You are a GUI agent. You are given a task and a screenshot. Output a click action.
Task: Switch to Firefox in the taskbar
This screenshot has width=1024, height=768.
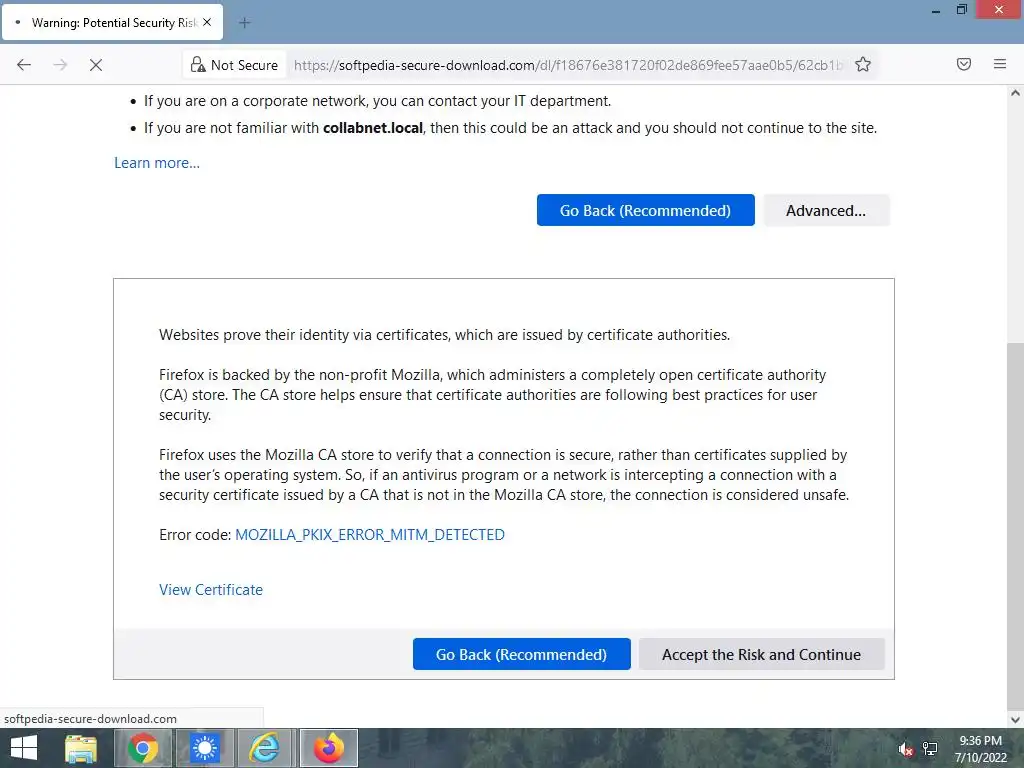click(x=328, y=748)
